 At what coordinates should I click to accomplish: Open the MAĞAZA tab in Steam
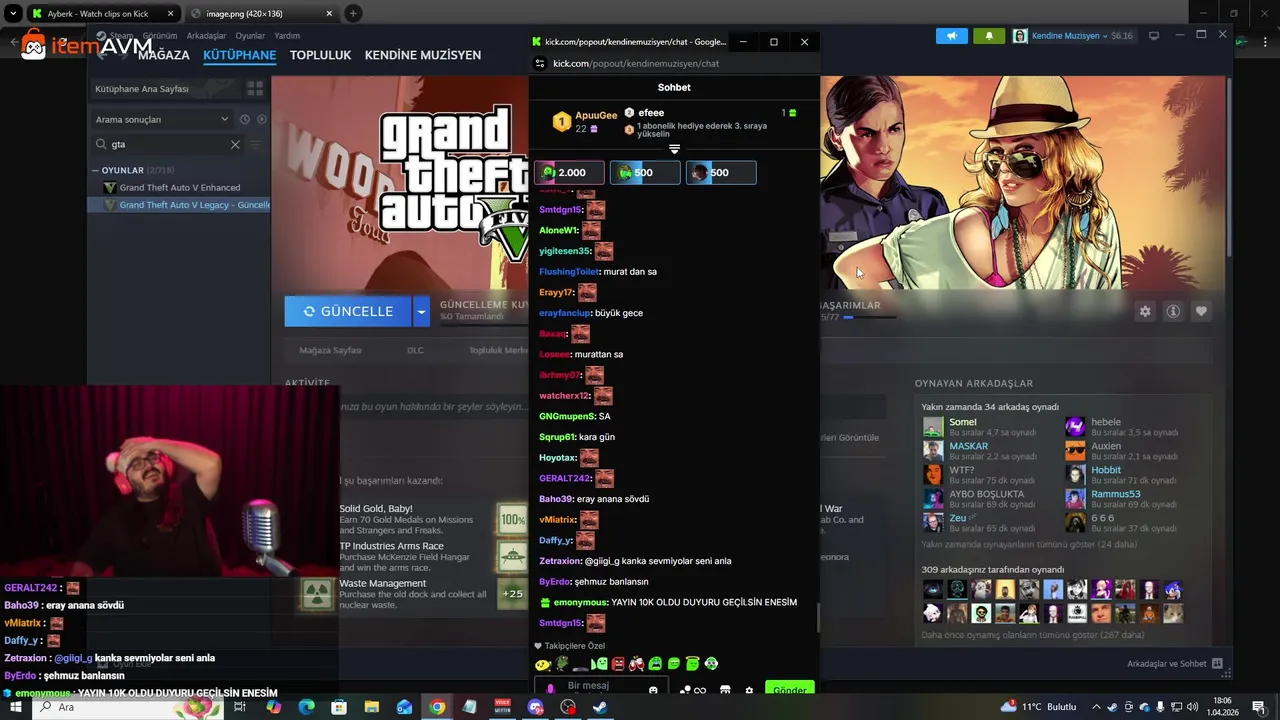[163, 56]
